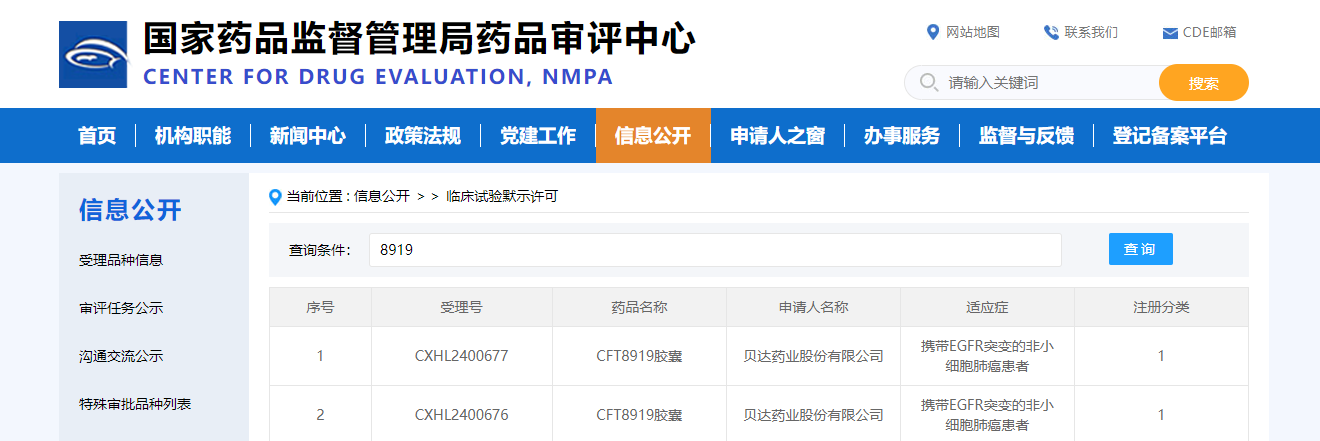Click the location pin icon beside 当前位置
The width and height of the screenshot is (1320, 441).
point(276,197)
